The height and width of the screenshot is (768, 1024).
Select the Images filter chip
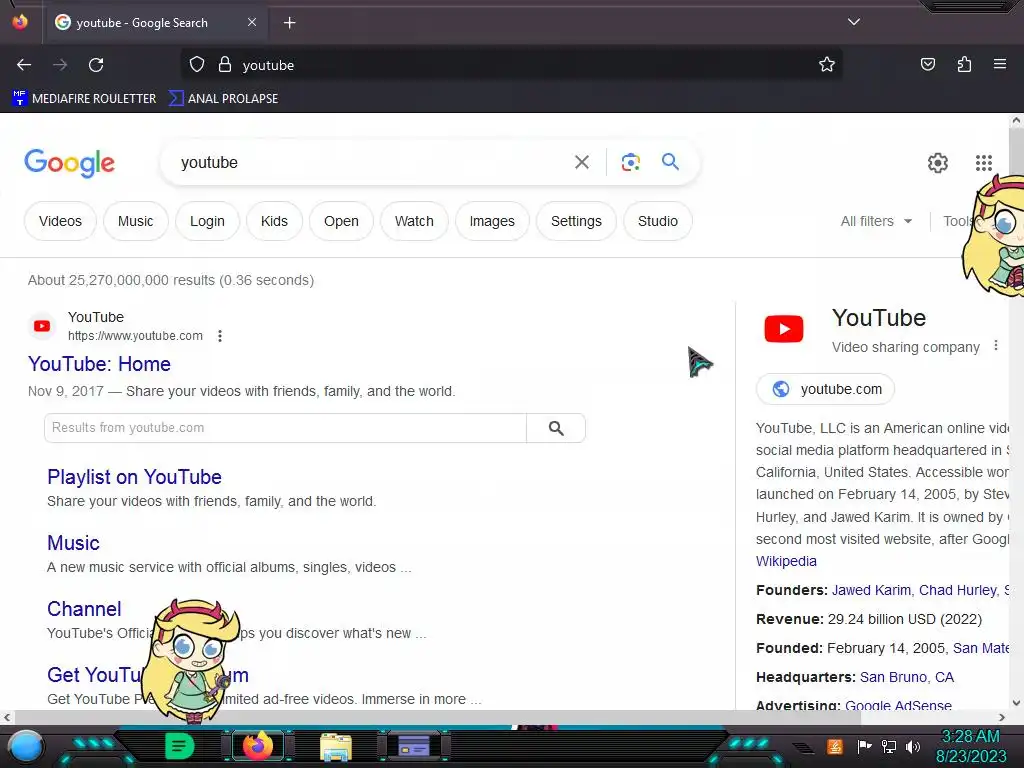pyautogui.click(x=492, y=221)
